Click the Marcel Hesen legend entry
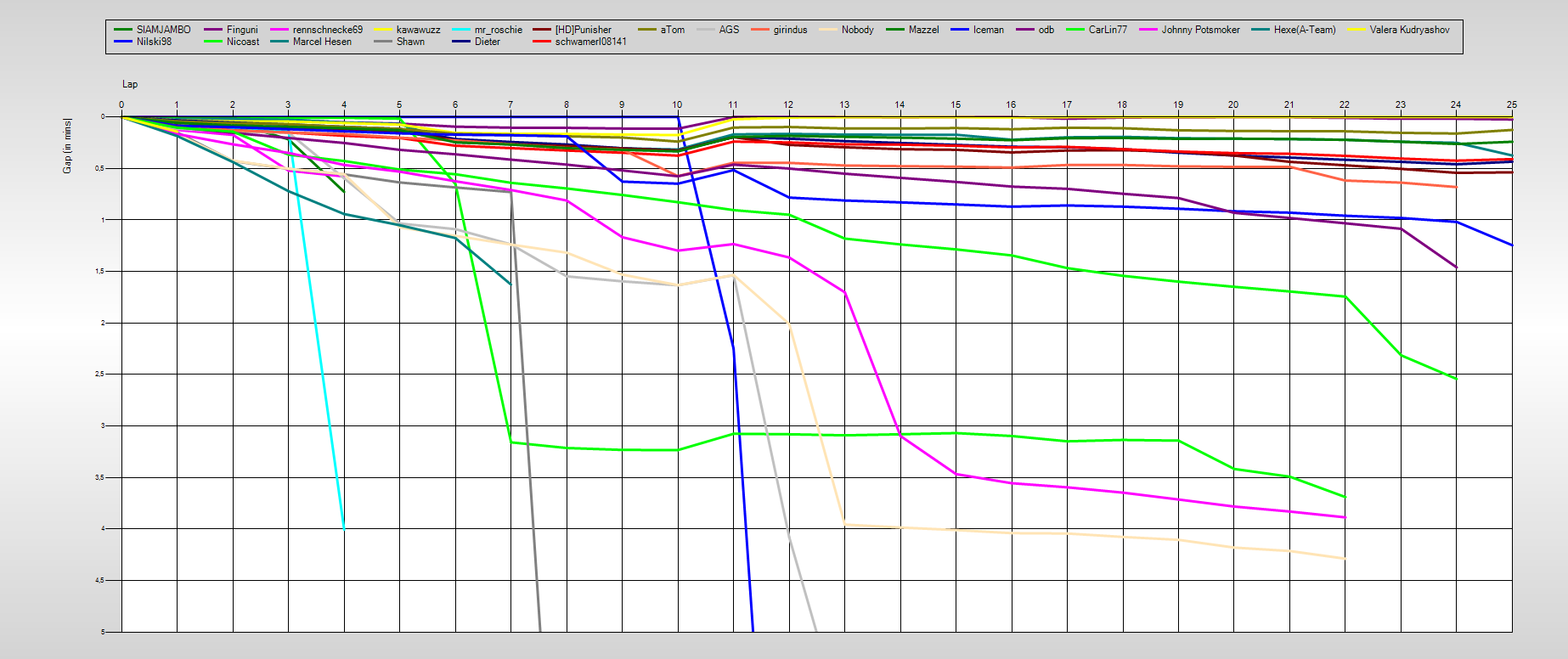 click(x=322, y=42)
